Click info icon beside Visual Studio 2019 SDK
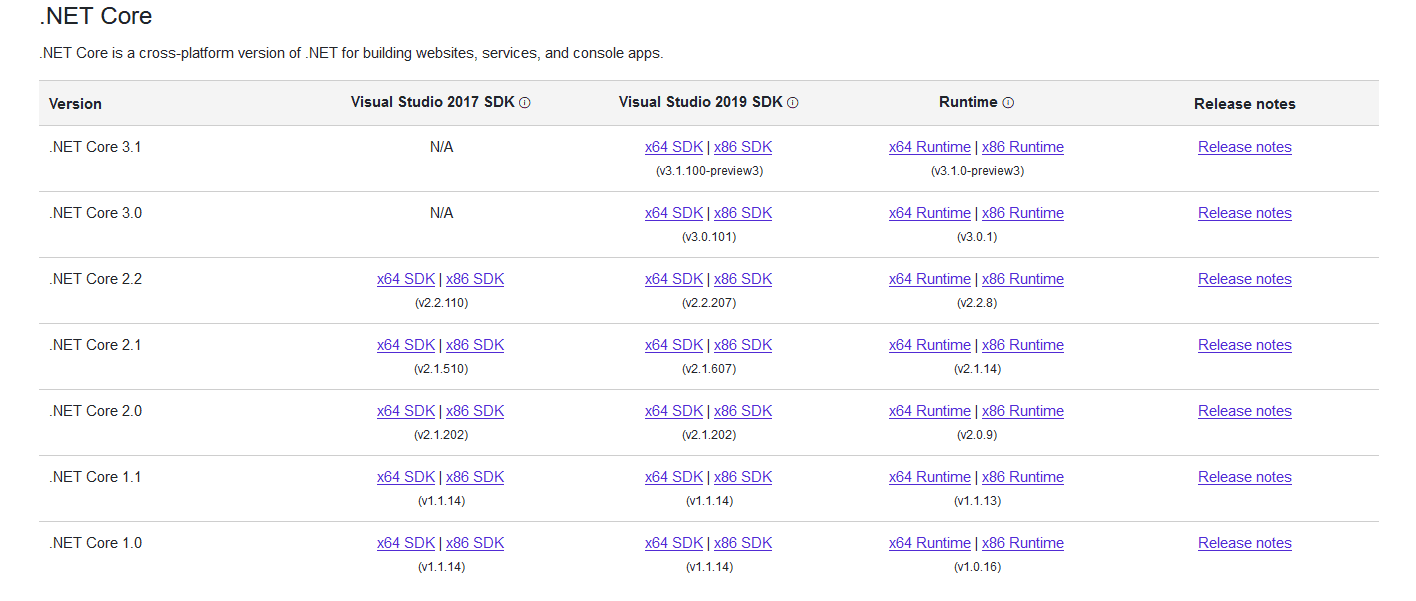The height and width of the screenshot is (601, 1416). pyautogui.click(x=793, y=103)
